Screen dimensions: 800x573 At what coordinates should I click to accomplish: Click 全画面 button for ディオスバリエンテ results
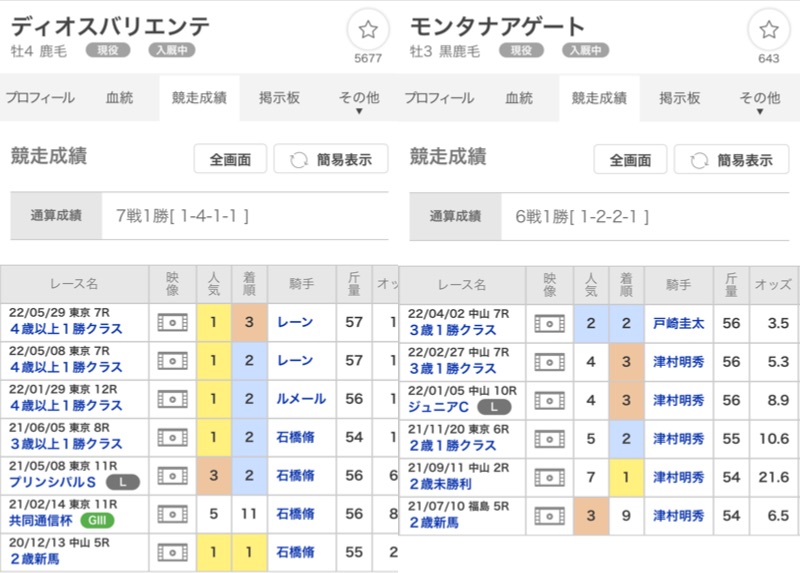tap(230, 159)
